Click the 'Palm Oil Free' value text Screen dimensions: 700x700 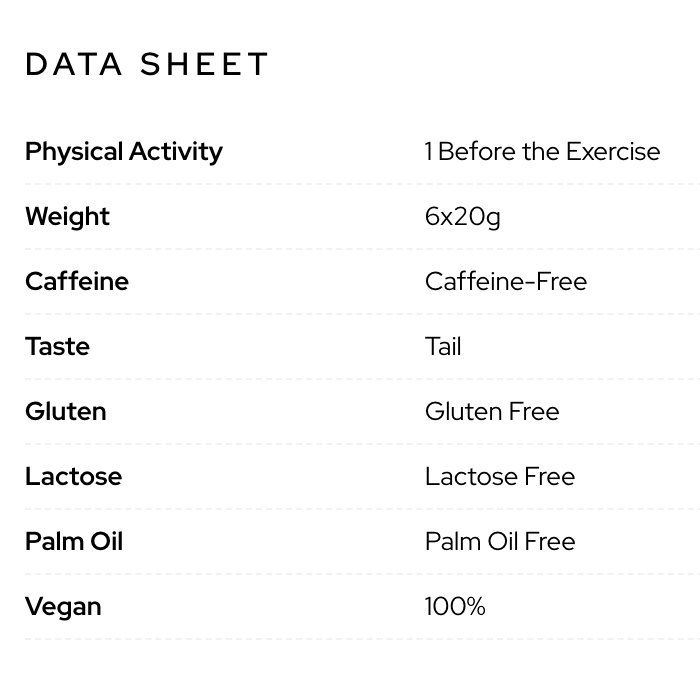pos(500,542)
